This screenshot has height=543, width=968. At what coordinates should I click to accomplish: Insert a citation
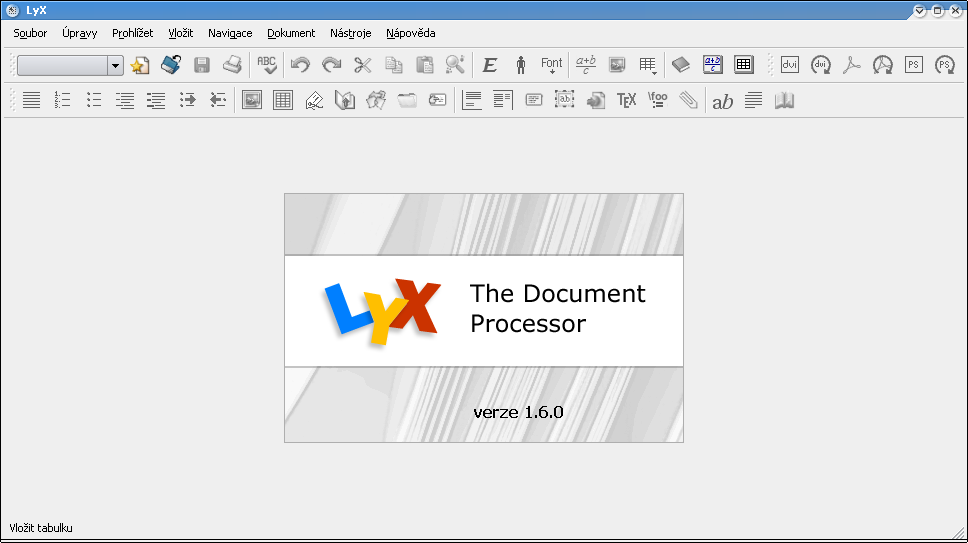pos(376,100)
